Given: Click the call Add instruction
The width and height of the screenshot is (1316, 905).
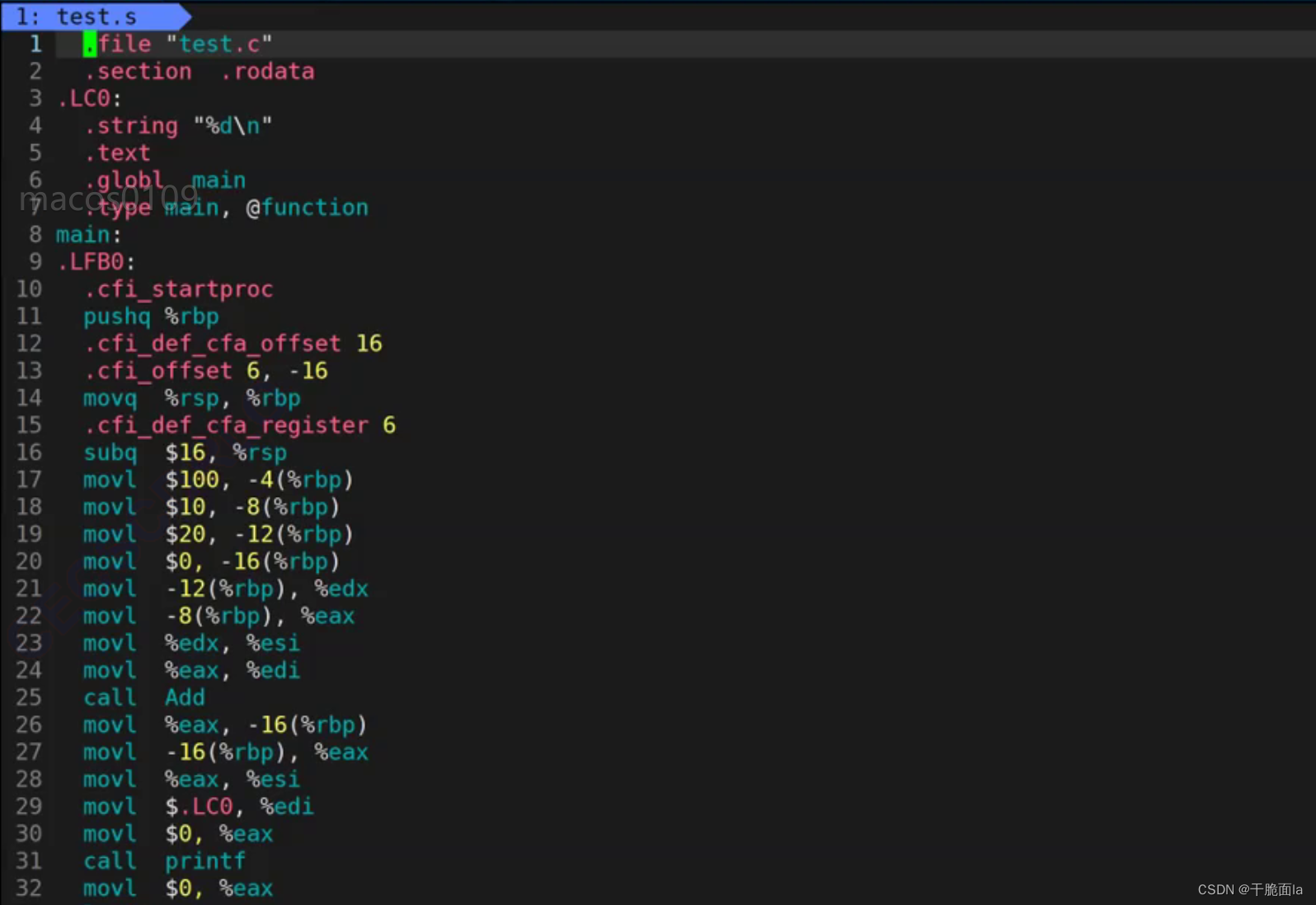Looking at the screenshot, I should click(144, 696).
